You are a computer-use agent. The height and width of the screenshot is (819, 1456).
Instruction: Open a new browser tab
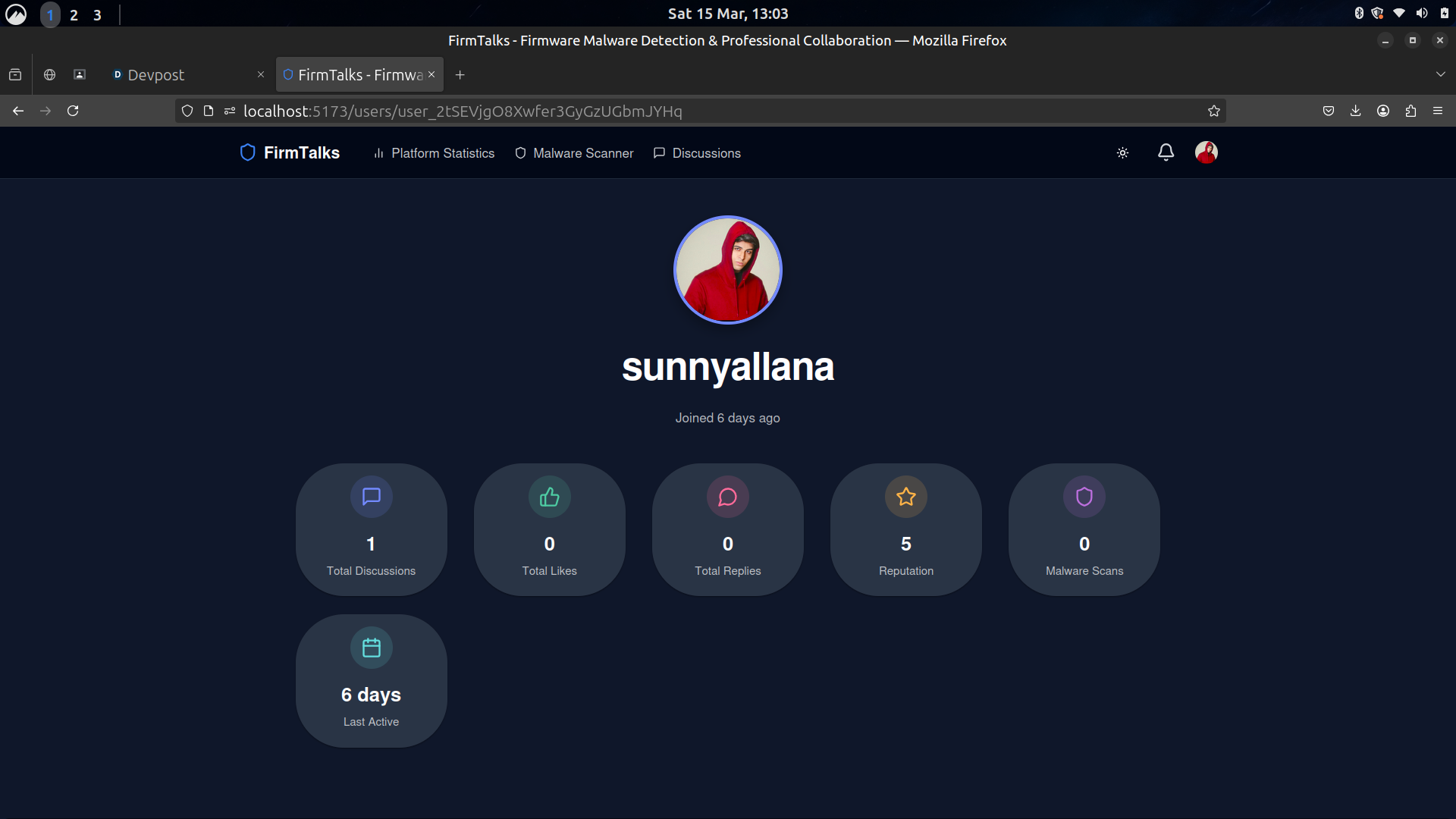[x=460, y=74]
